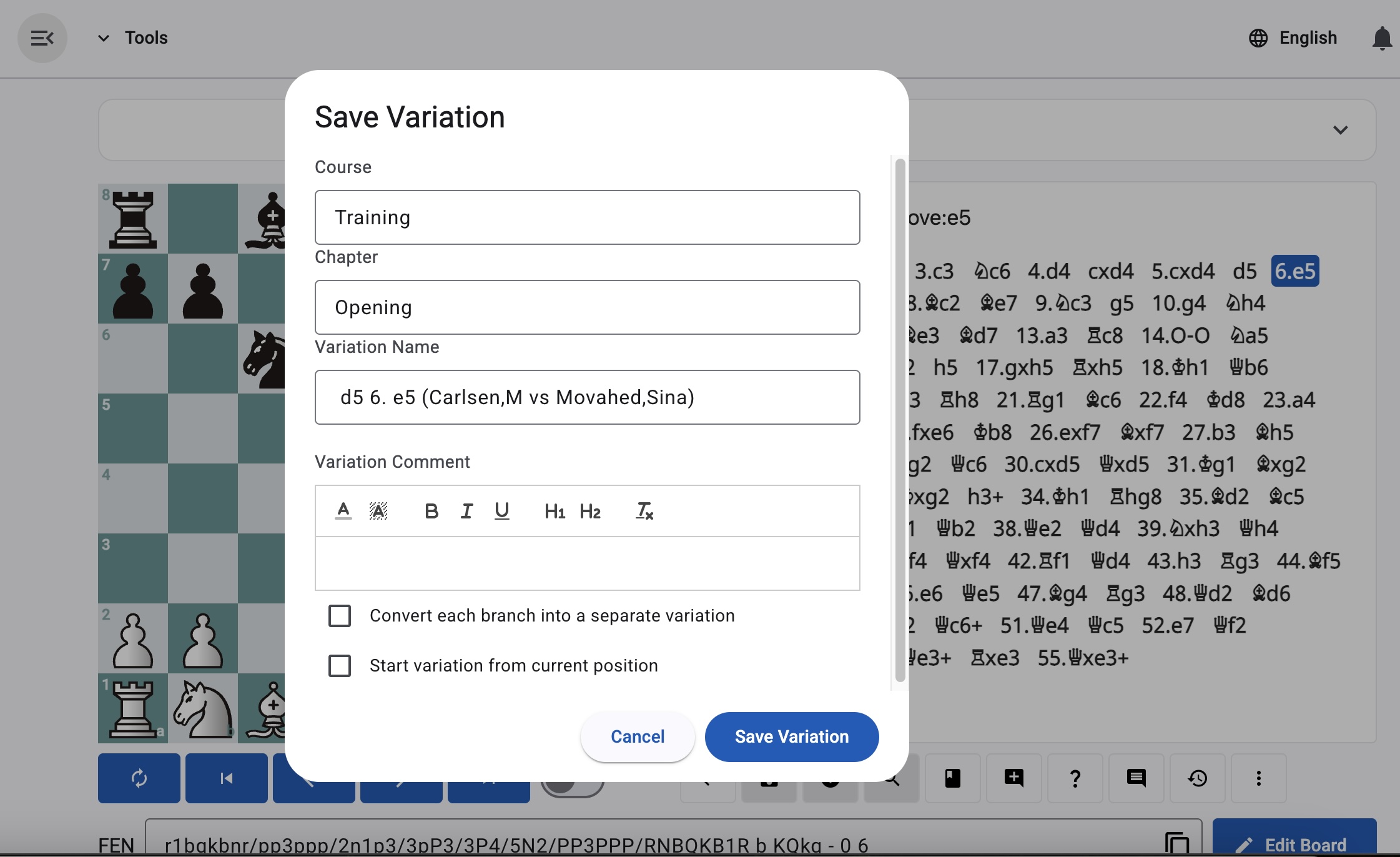Enable 'Start variation from current position'
Viewport: 1400px width, 857px height.
(340, 665)
